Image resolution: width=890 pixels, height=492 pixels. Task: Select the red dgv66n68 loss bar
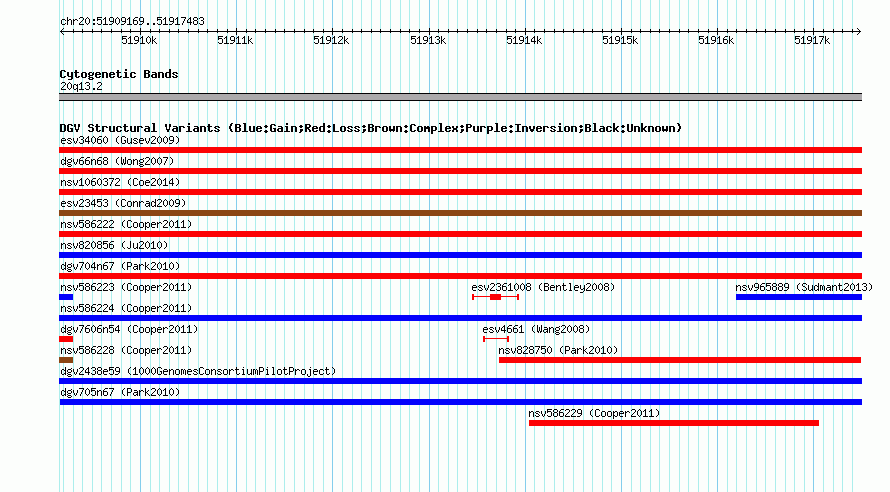(x=460, y=171)
